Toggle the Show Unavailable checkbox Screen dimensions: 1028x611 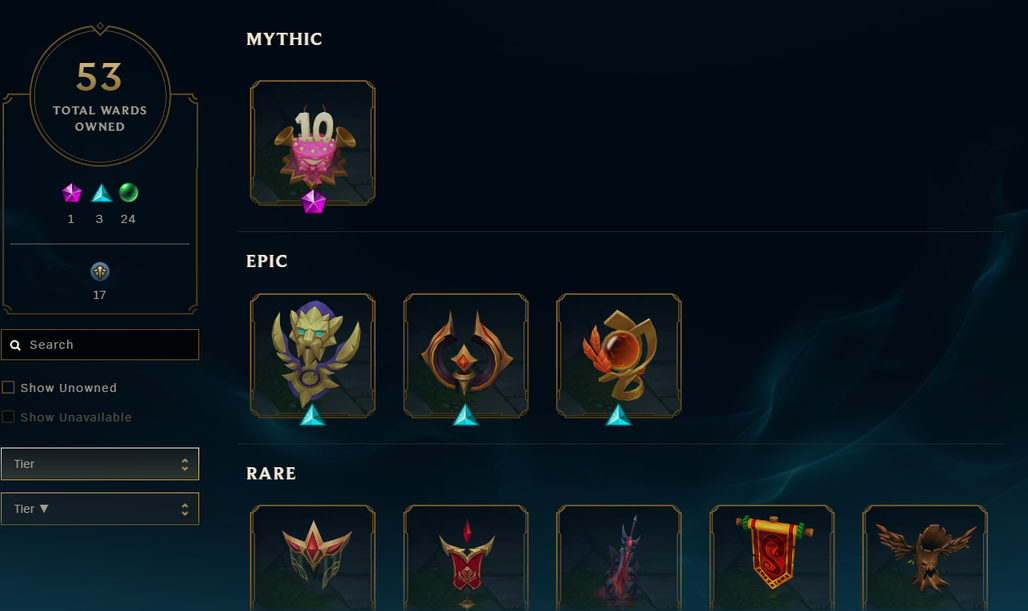point(9,417)
